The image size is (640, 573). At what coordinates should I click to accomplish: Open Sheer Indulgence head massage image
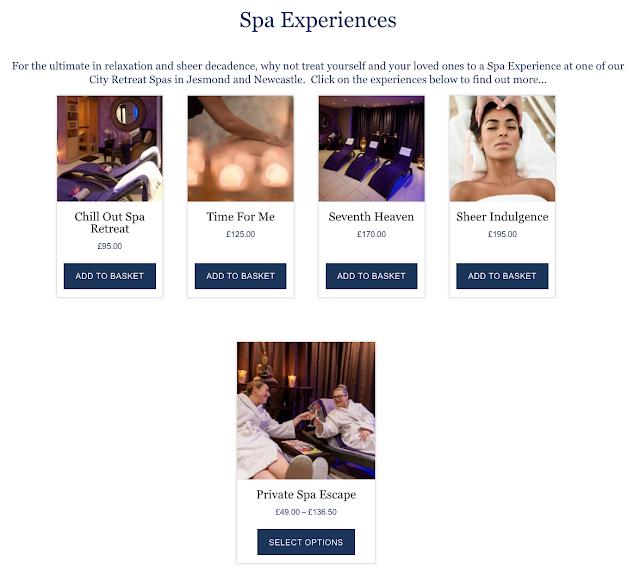pyautogui.click(x=502, y=149)
